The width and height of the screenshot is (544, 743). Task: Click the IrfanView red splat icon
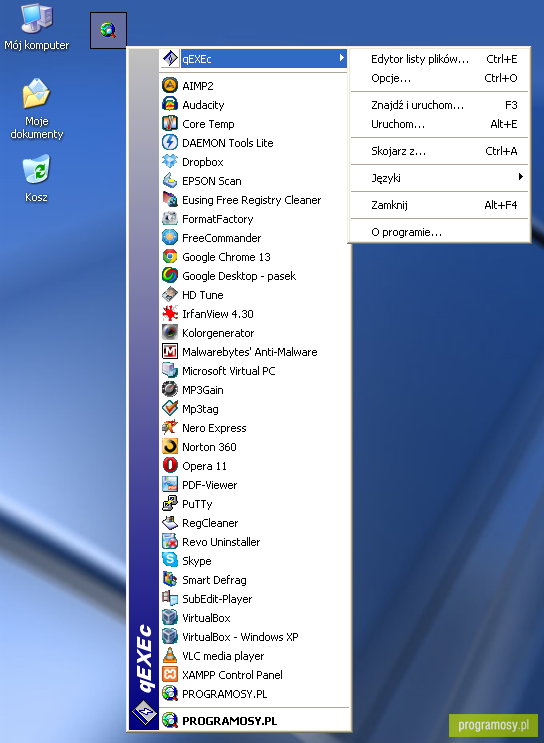pos(170,314)
